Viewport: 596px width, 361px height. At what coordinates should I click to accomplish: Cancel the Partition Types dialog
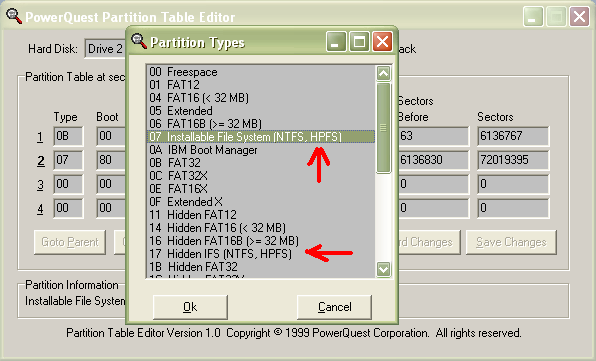coord(334,307)
